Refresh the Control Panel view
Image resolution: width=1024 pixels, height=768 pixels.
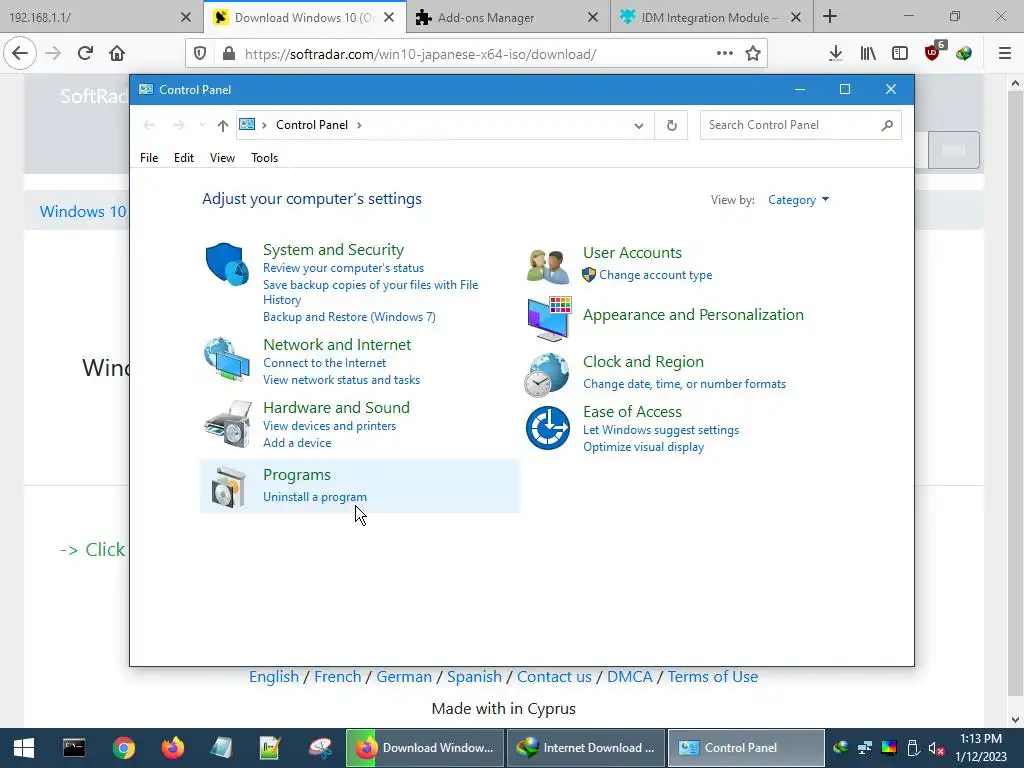click(671, 125)
